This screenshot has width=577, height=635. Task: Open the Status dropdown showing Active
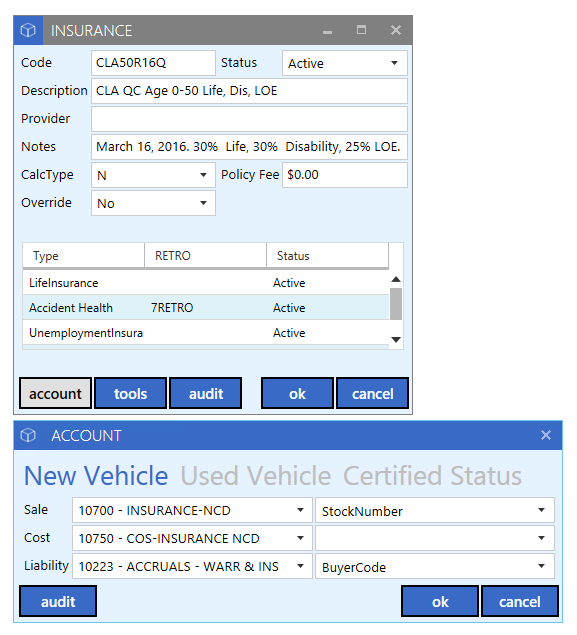[x=345, y=63]
